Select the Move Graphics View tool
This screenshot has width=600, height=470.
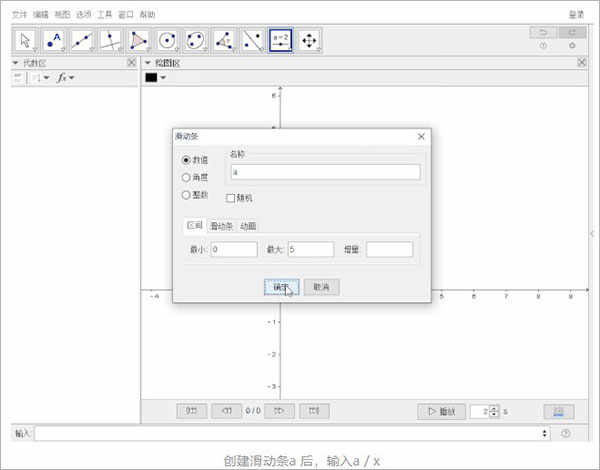(309, 40)
